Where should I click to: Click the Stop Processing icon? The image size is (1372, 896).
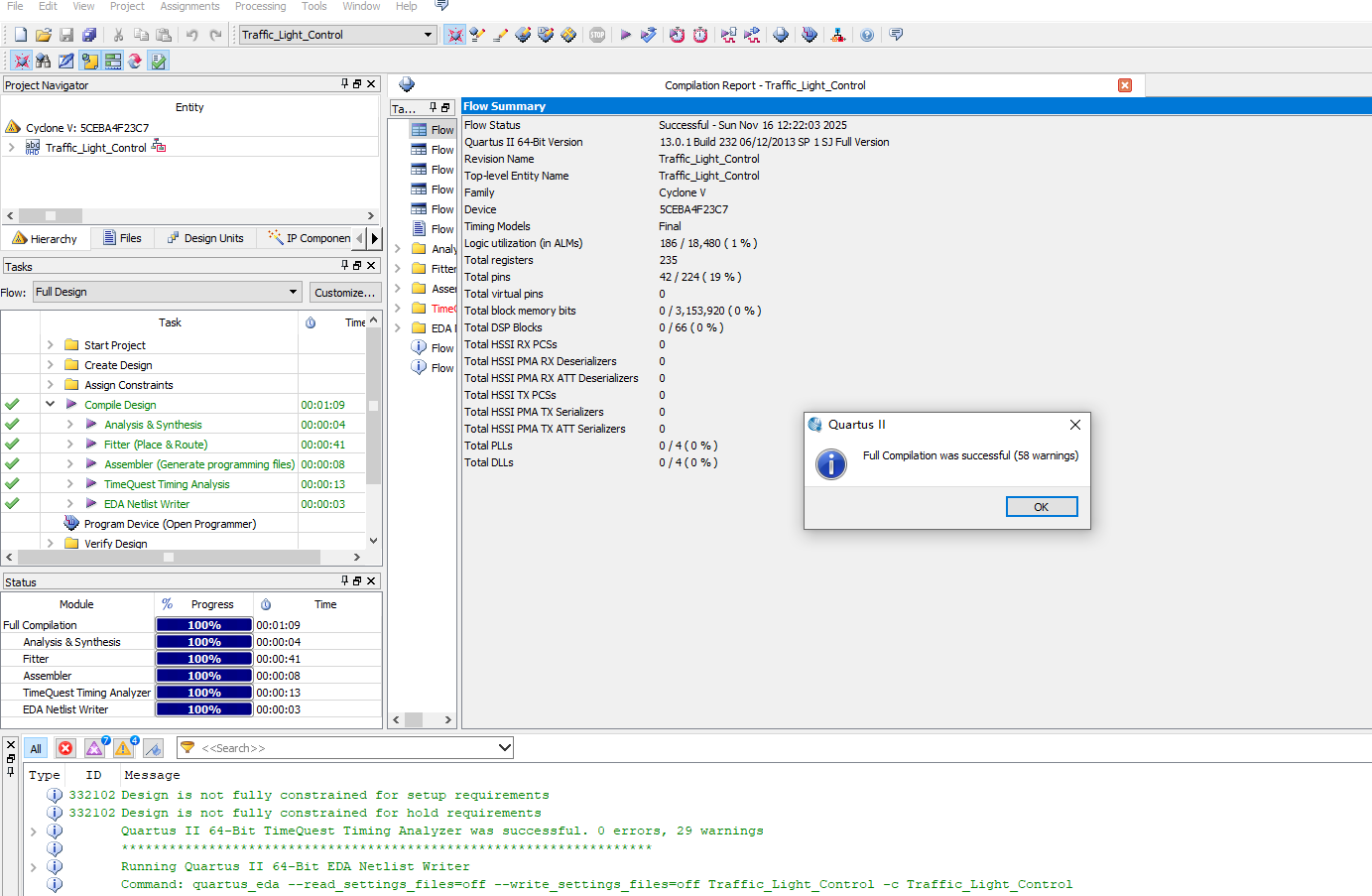[597, 35]
